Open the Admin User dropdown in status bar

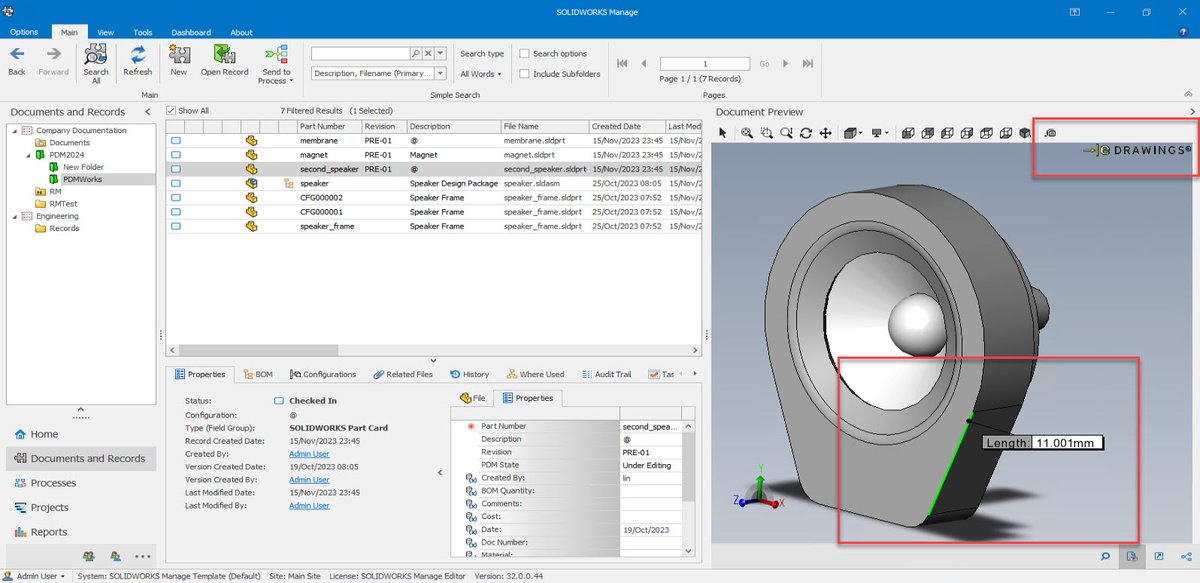coord(37,576)
